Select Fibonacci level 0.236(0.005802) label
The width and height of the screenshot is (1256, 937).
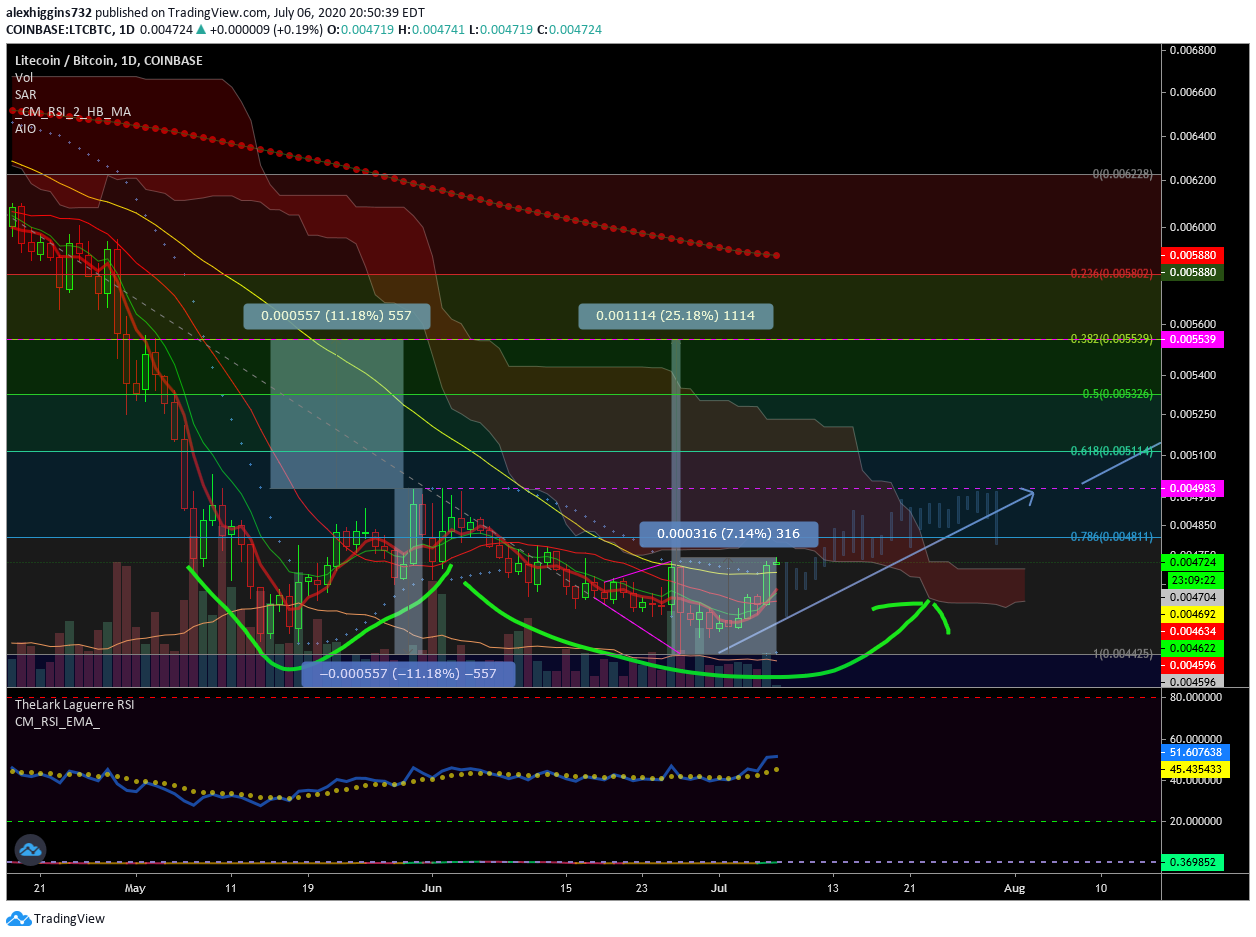(x=1113, y=273)
